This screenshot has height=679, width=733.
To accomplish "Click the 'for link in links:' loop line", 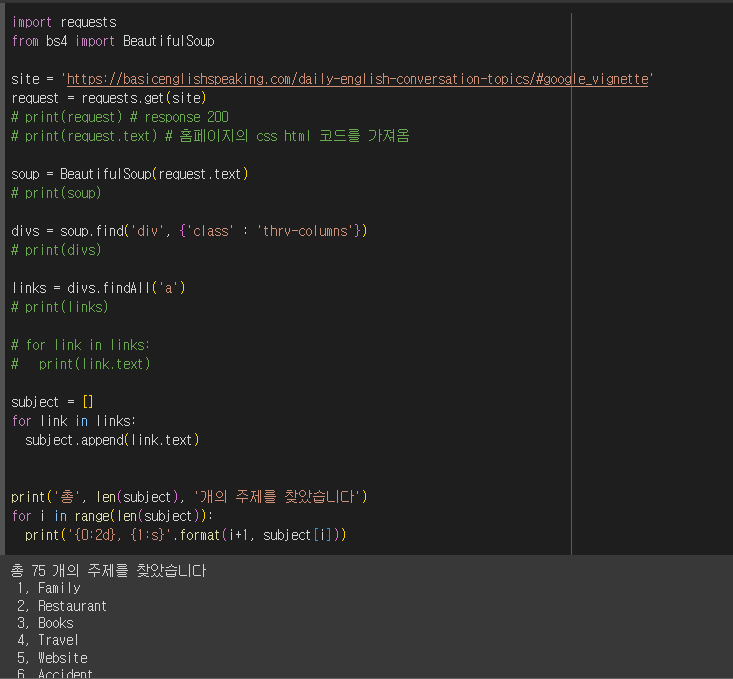I will (73, 421).
